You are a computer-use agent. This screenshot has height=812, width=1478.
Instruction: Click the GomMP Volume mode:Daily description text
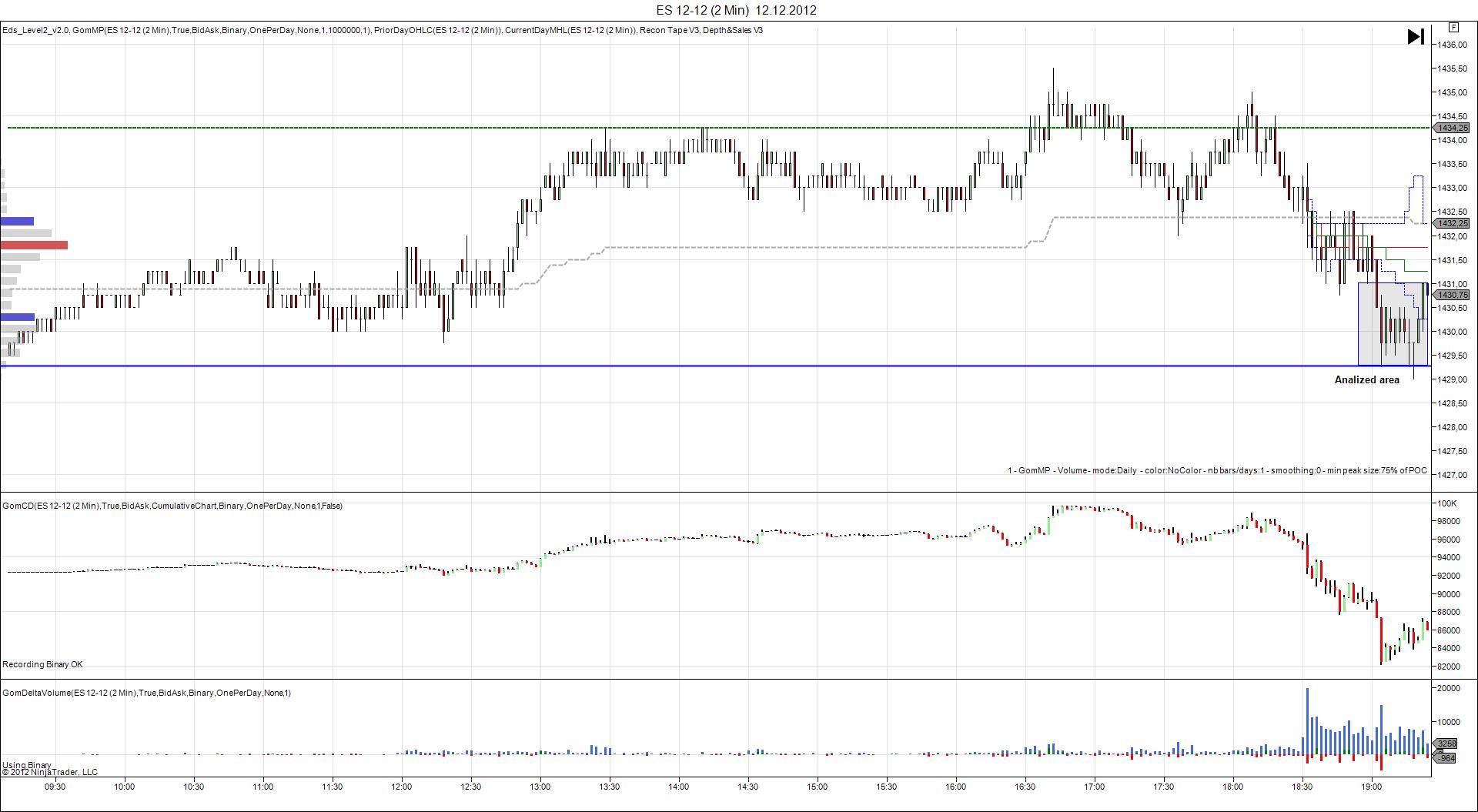[x=1217, y=470]
